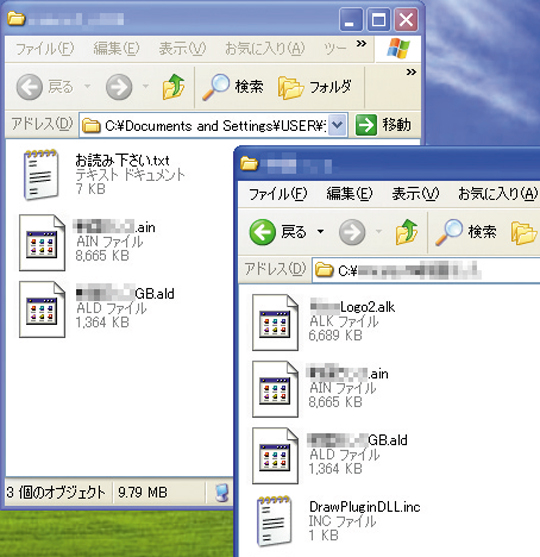Expand the toolbar overflow chevron in back window
The width and height of the screenshot is (540, 557).
pos(411,72)
